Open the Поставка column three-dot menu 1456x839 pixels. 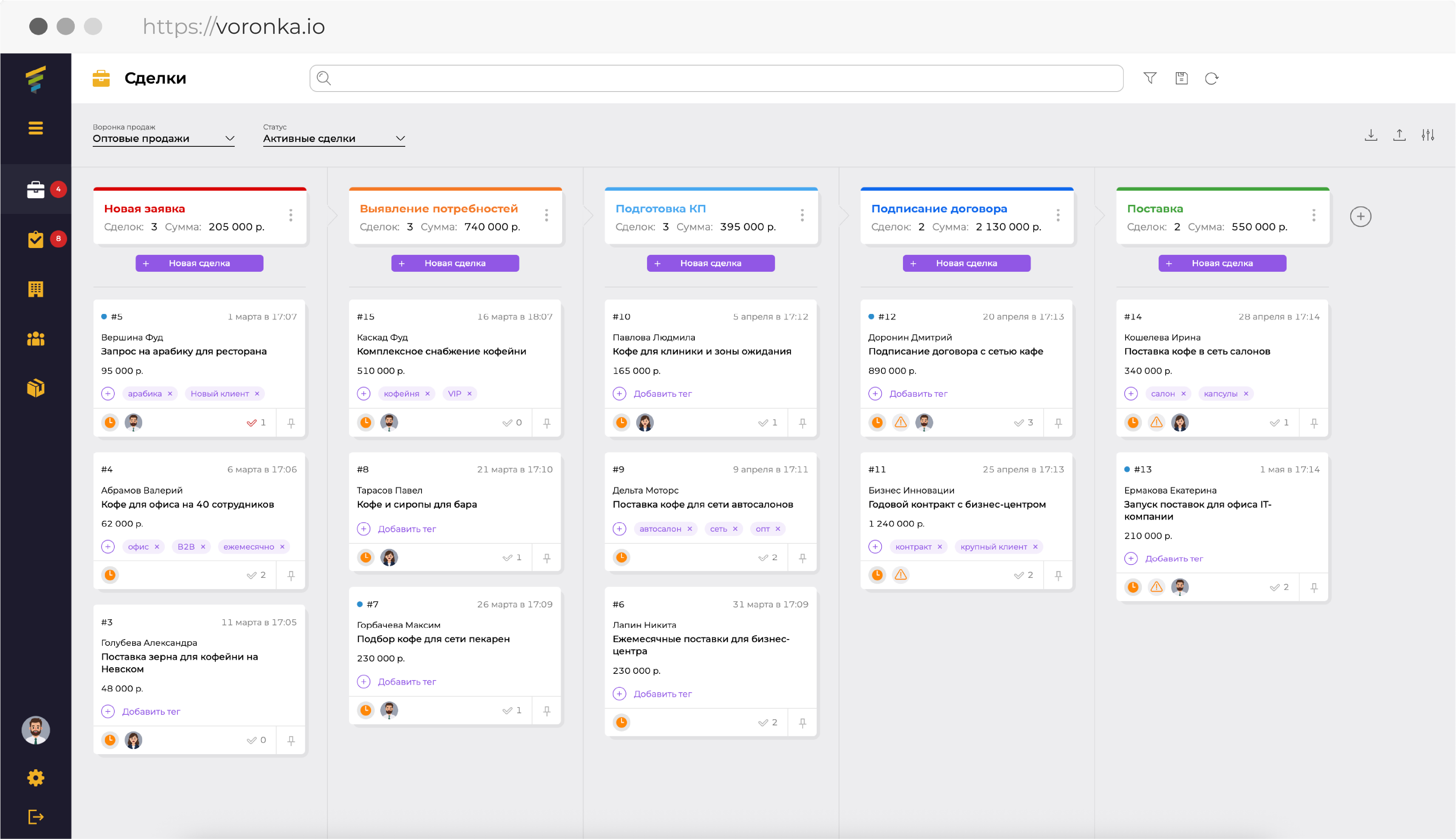coord(1314,215)
